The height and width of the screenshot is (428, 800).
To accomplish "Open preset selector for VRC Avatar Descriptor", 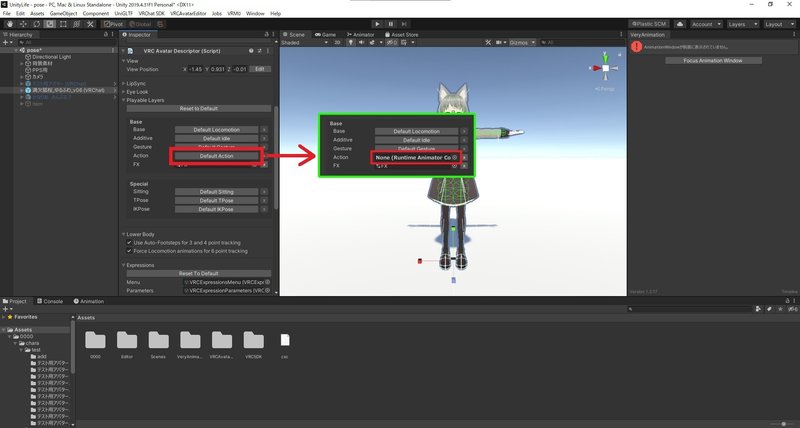I will click(259, 51).
